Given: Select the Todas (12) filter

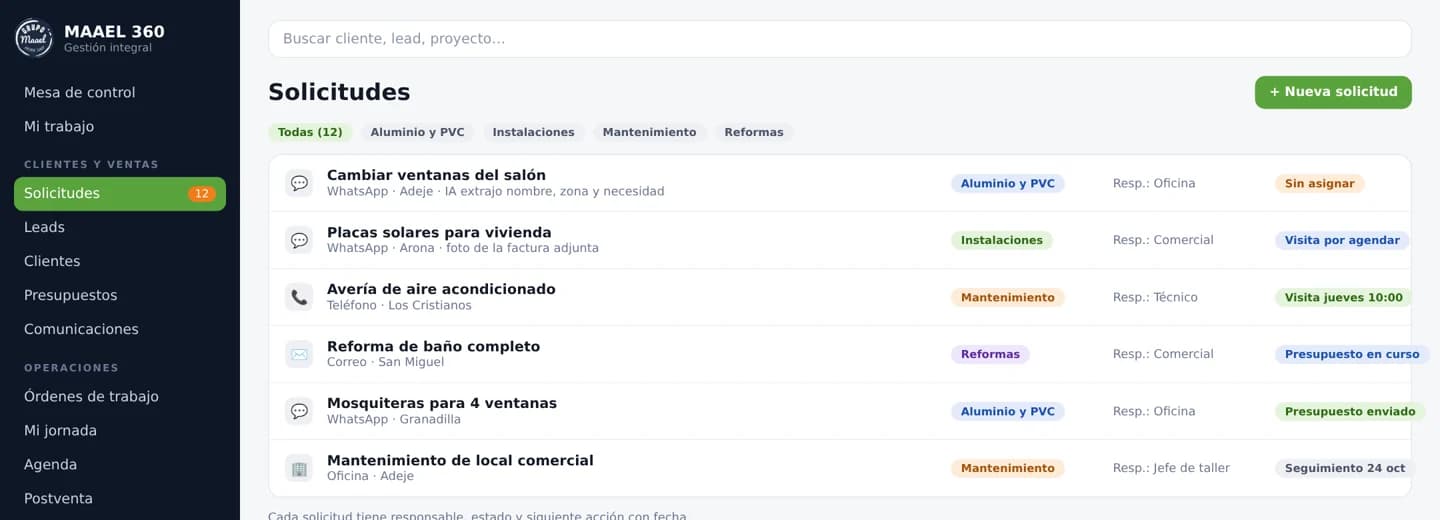Looking at the screenshot, I should [x=310, y=132].
